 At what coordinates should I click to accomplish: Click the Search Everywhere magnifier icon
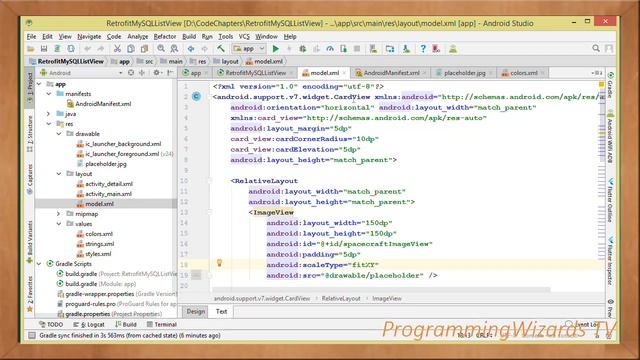tap(596, 49)
